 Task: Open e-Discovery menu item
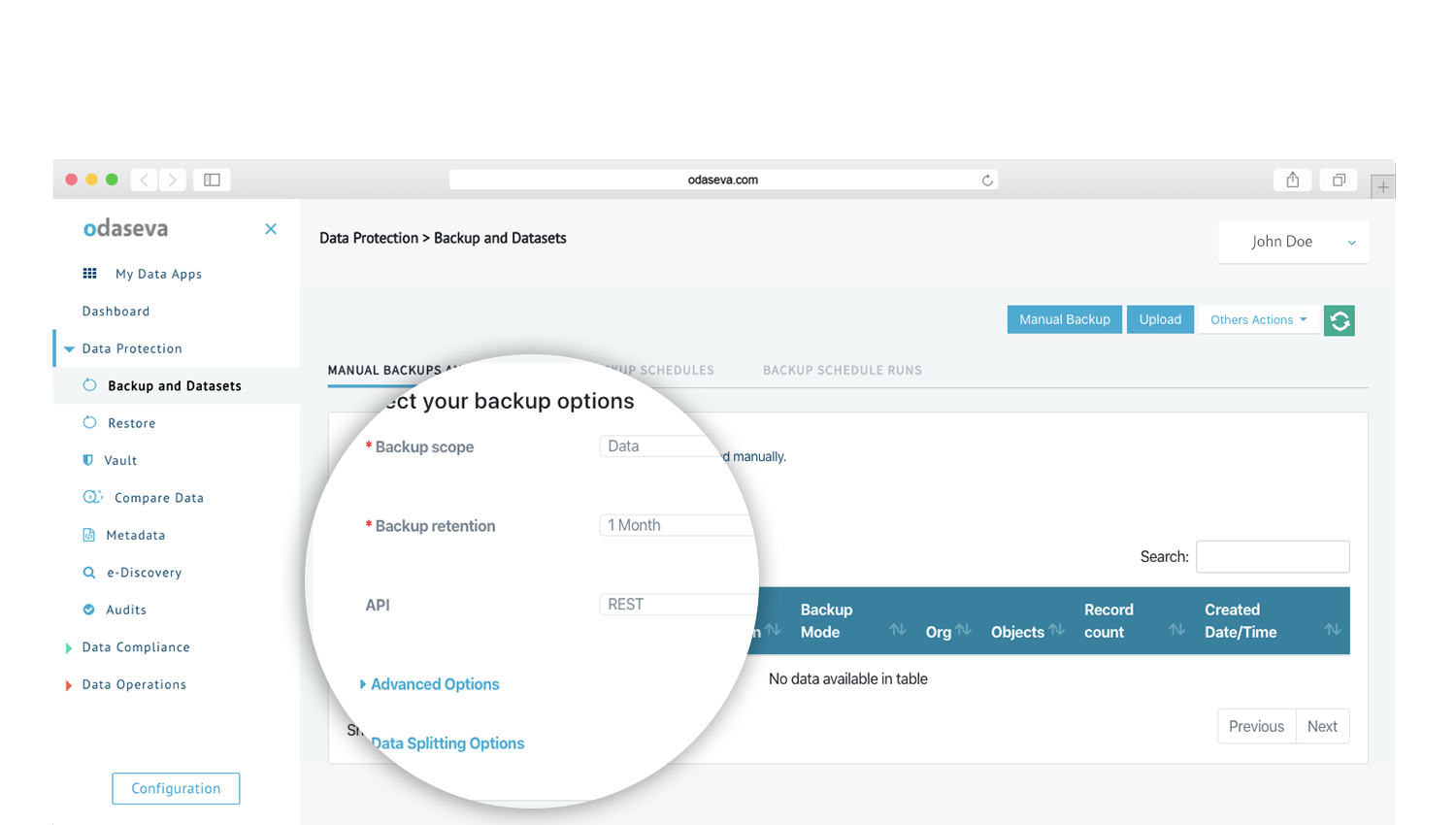(145, 573)
